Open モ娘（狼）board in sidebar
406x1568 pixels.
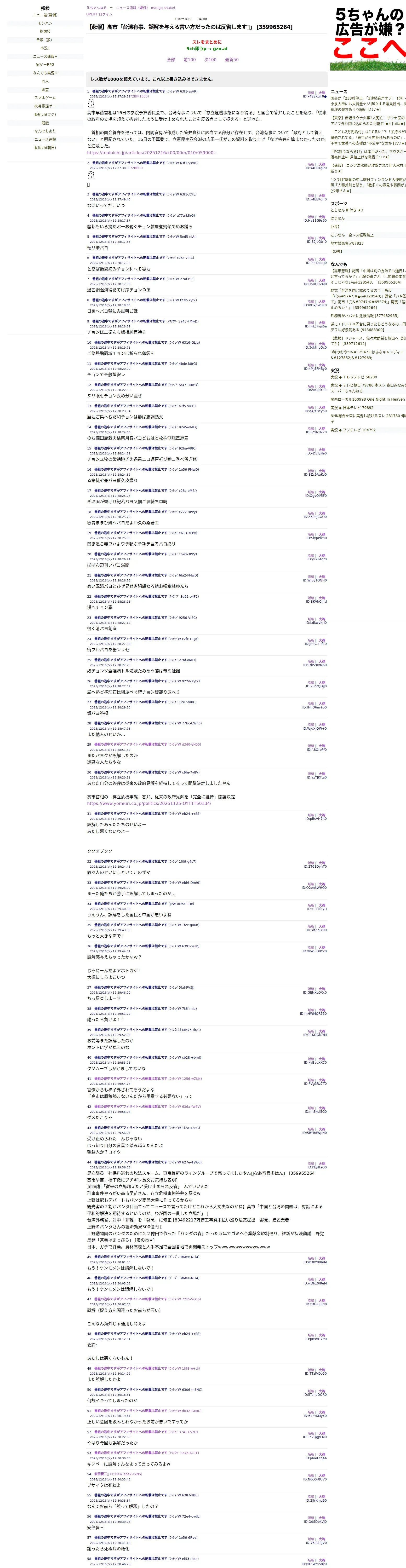pos(45,39)
